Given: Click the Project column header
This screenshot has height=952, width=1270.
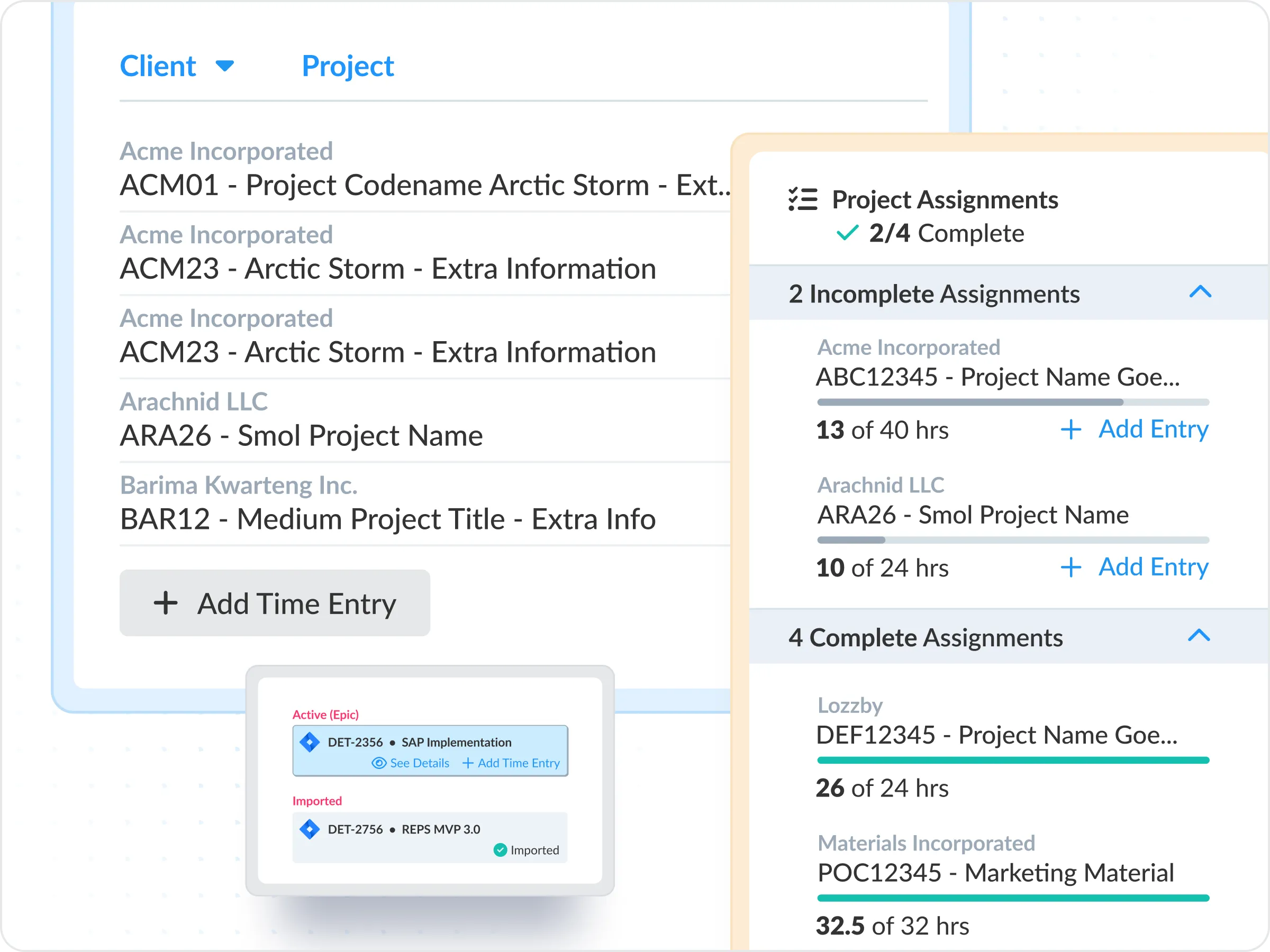Looking at the screenshot, I should pyautogui.click(x=347, y=66).
